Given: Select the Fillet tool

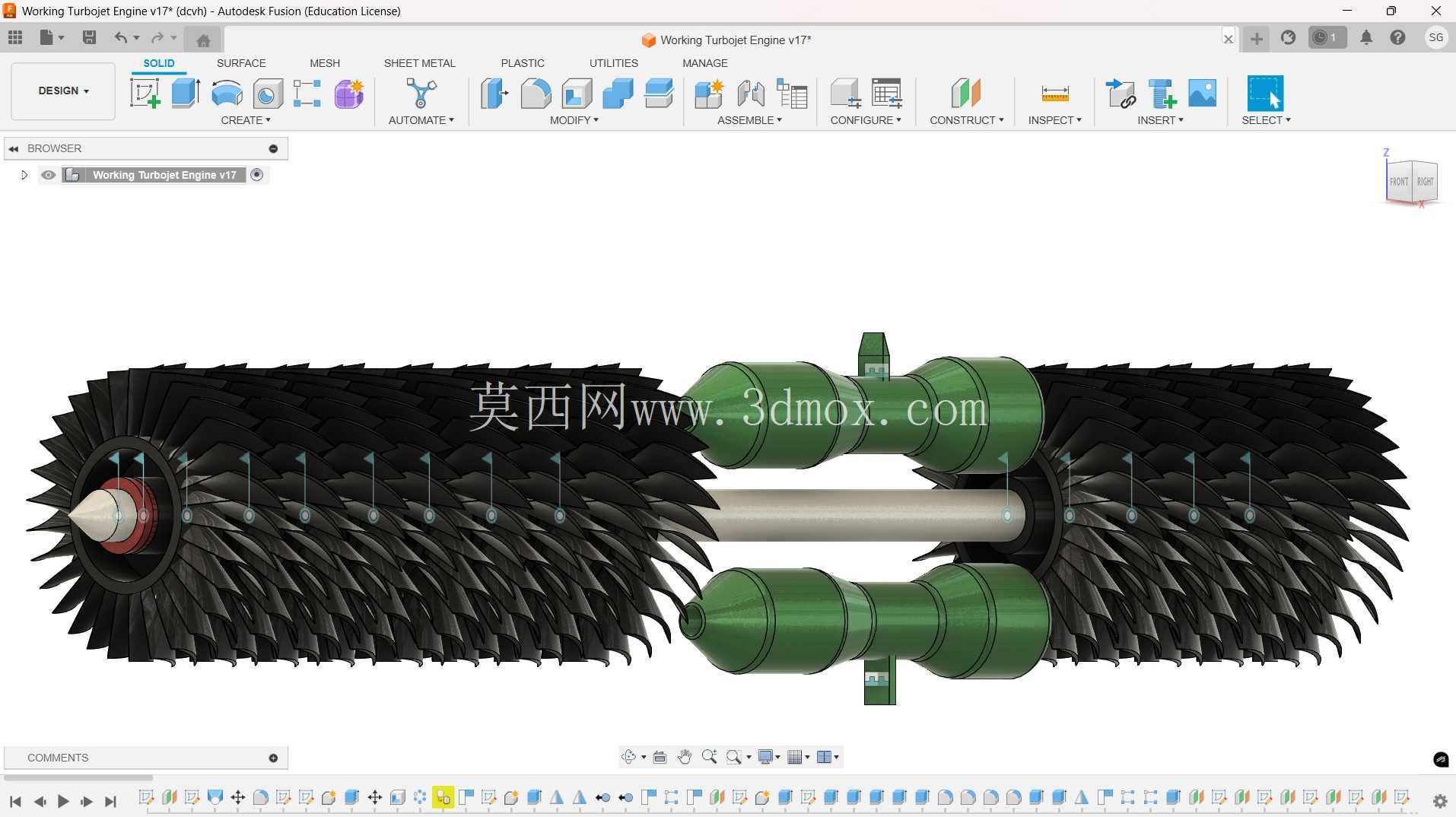Looking at the screenshot, I should pos(536,94).
